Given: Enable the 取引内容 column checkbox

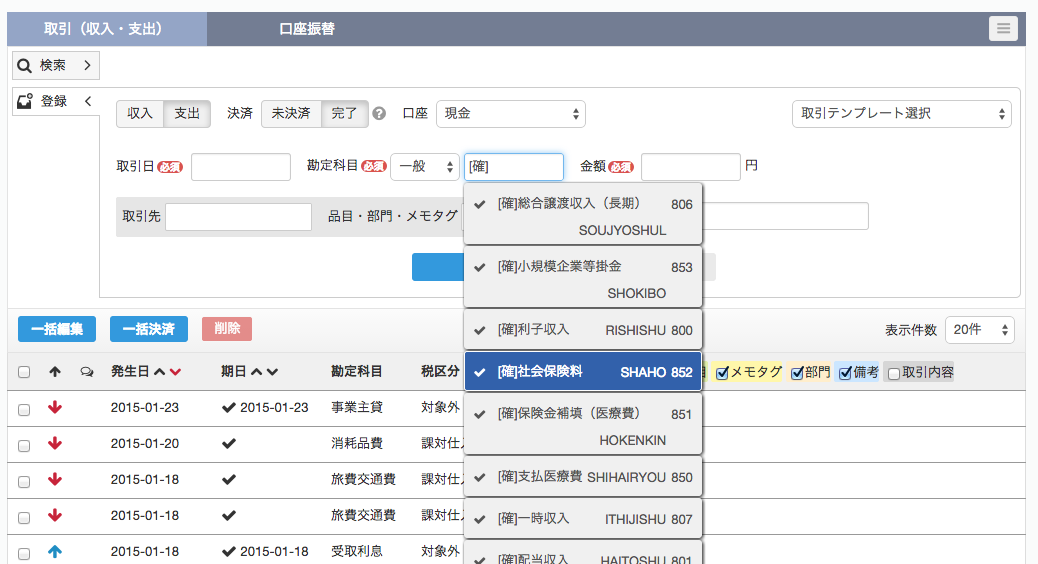Looking at the screenshot, I should (x=894, y=373).
